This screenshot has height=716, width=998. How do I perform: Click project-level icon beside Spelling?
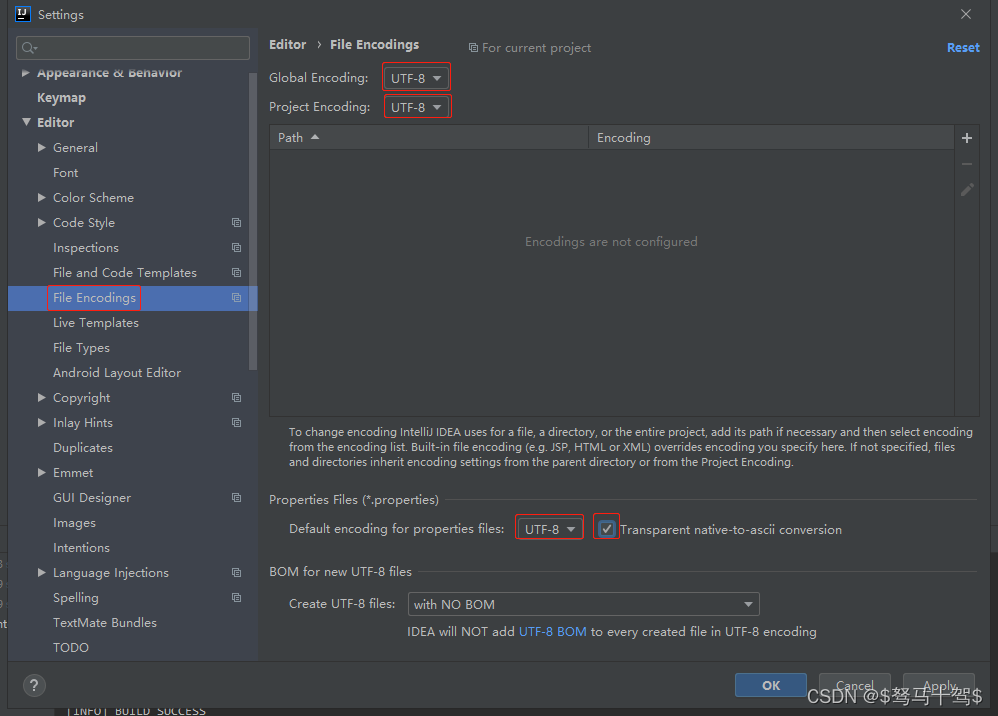236,598
